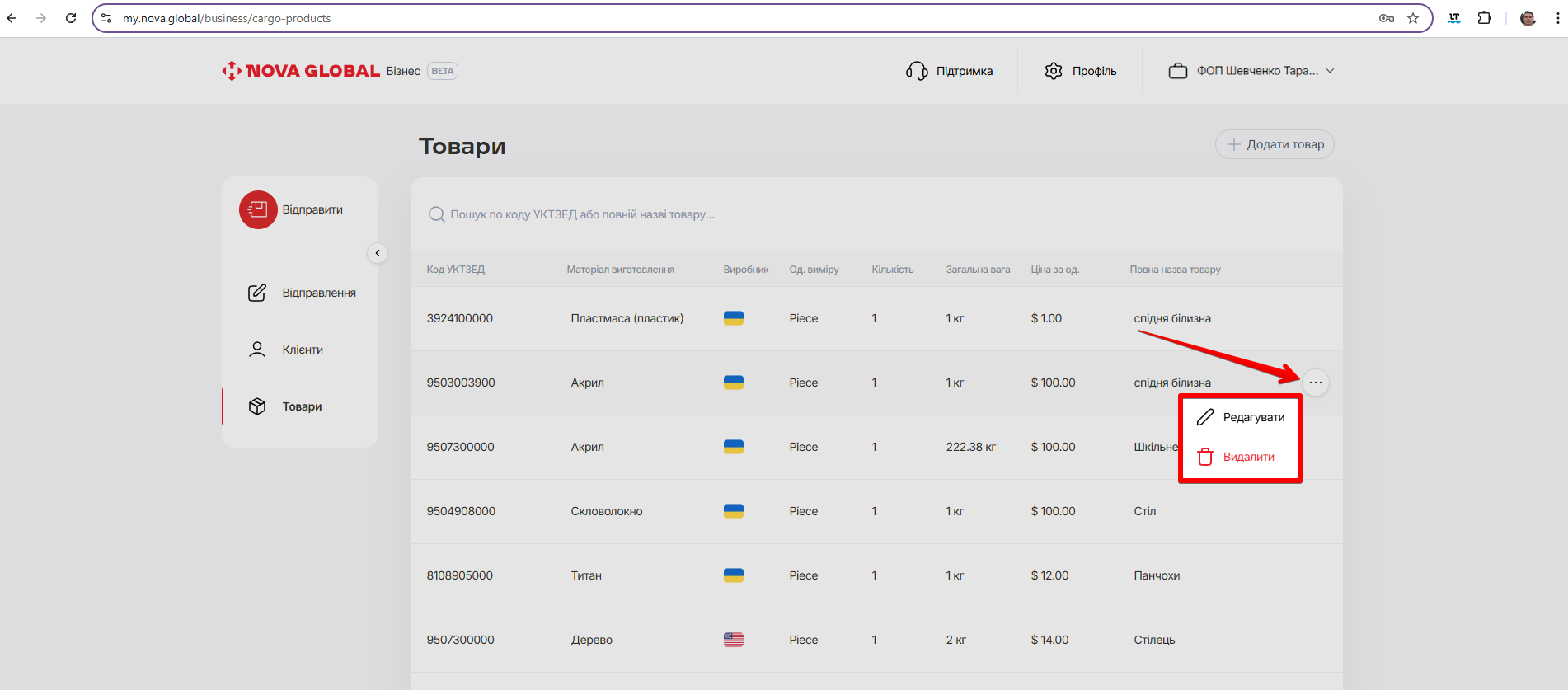Open Профіль settings gear icon
The height and width of the screenshot is (690, 1568).
point(1054,71)
